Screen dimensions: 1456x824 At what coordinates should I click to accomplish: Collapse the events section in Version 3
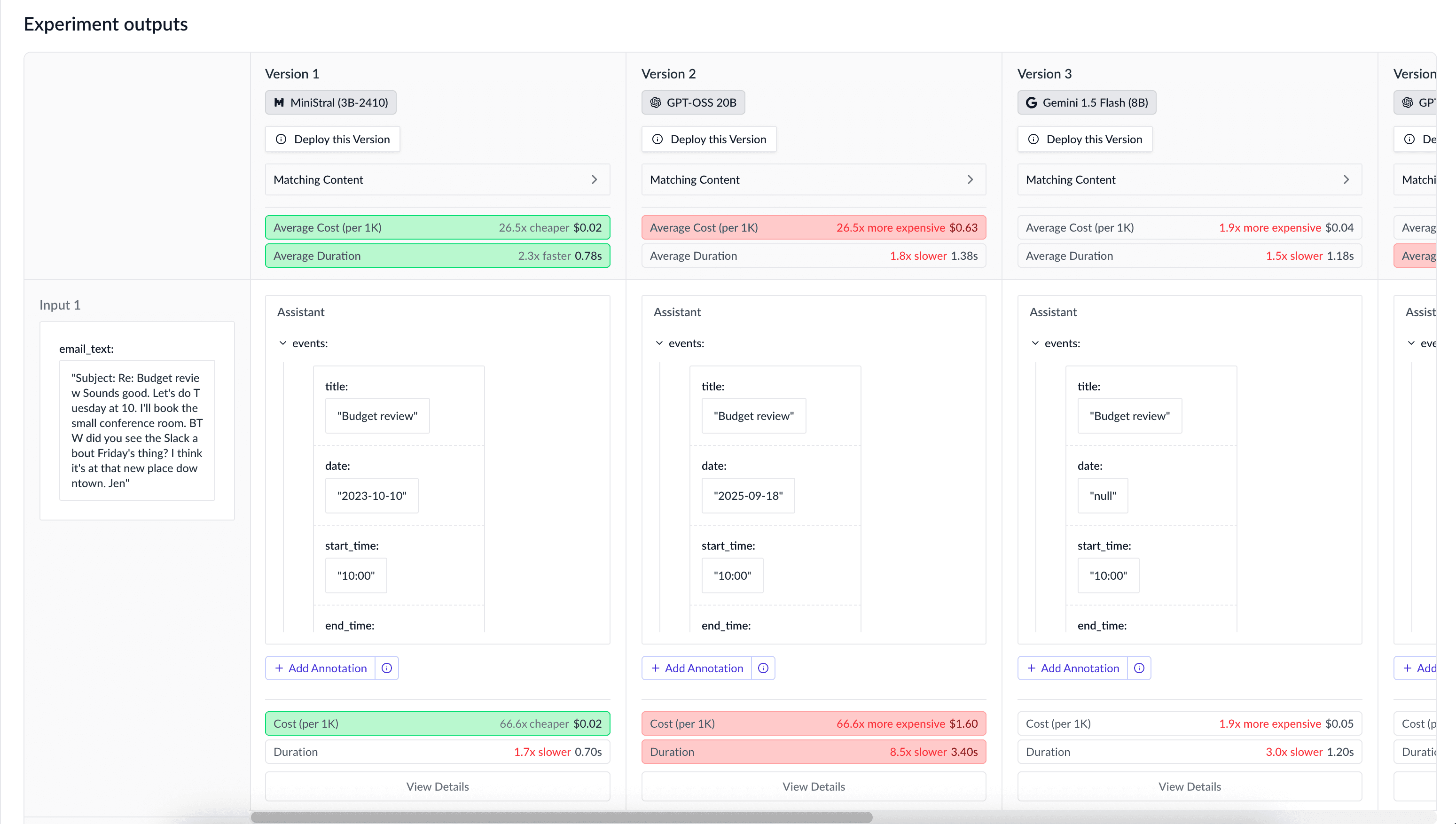(x=1036, y=343)
